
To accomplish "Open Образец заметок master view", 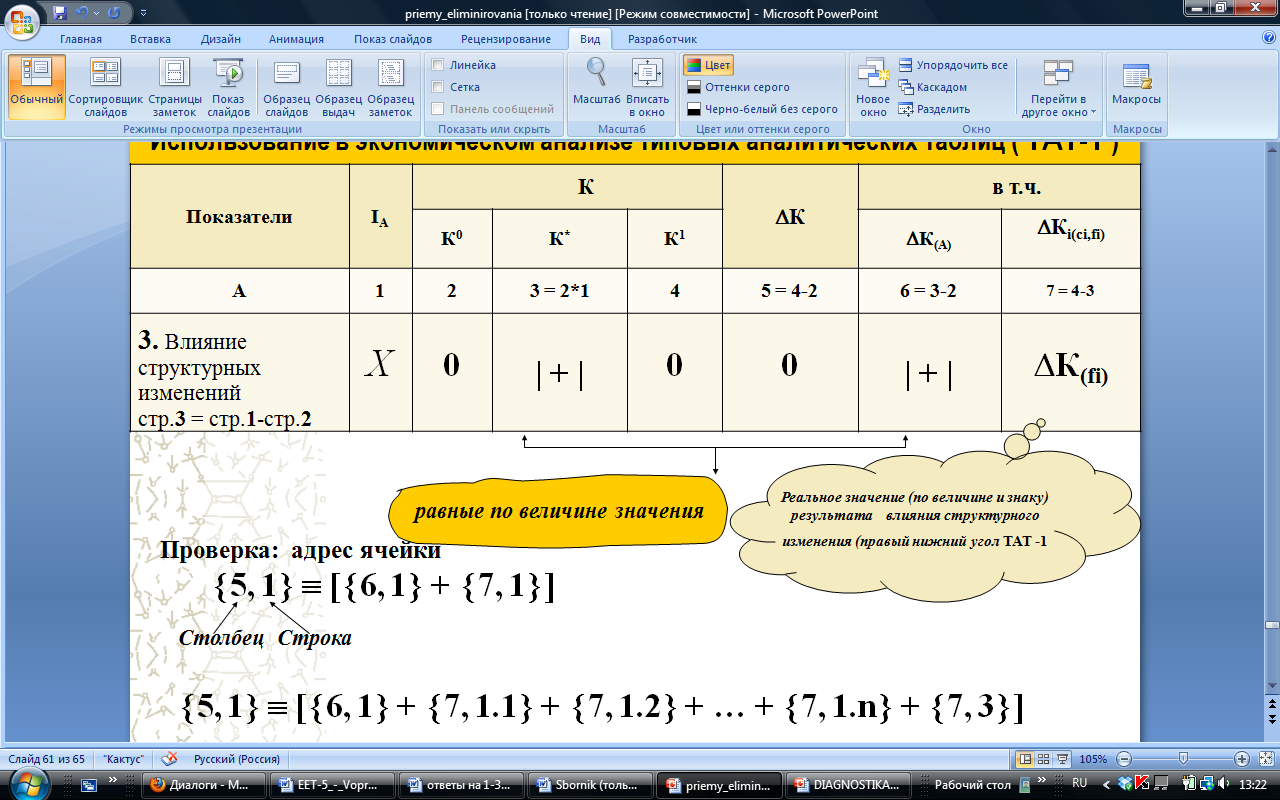I will coord(390,88).
